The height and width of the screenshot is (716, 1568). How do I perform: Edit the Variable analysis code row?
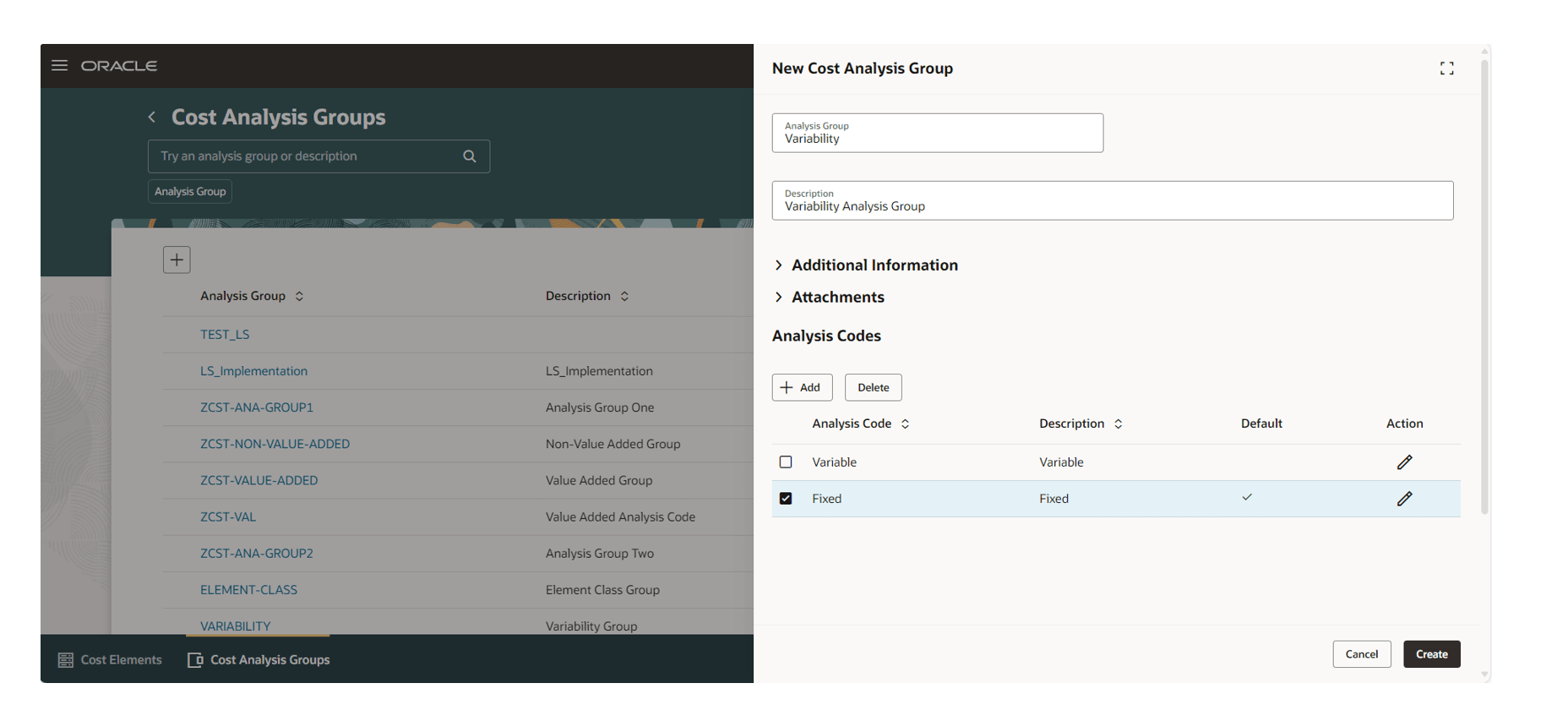tap(1404, 462)
